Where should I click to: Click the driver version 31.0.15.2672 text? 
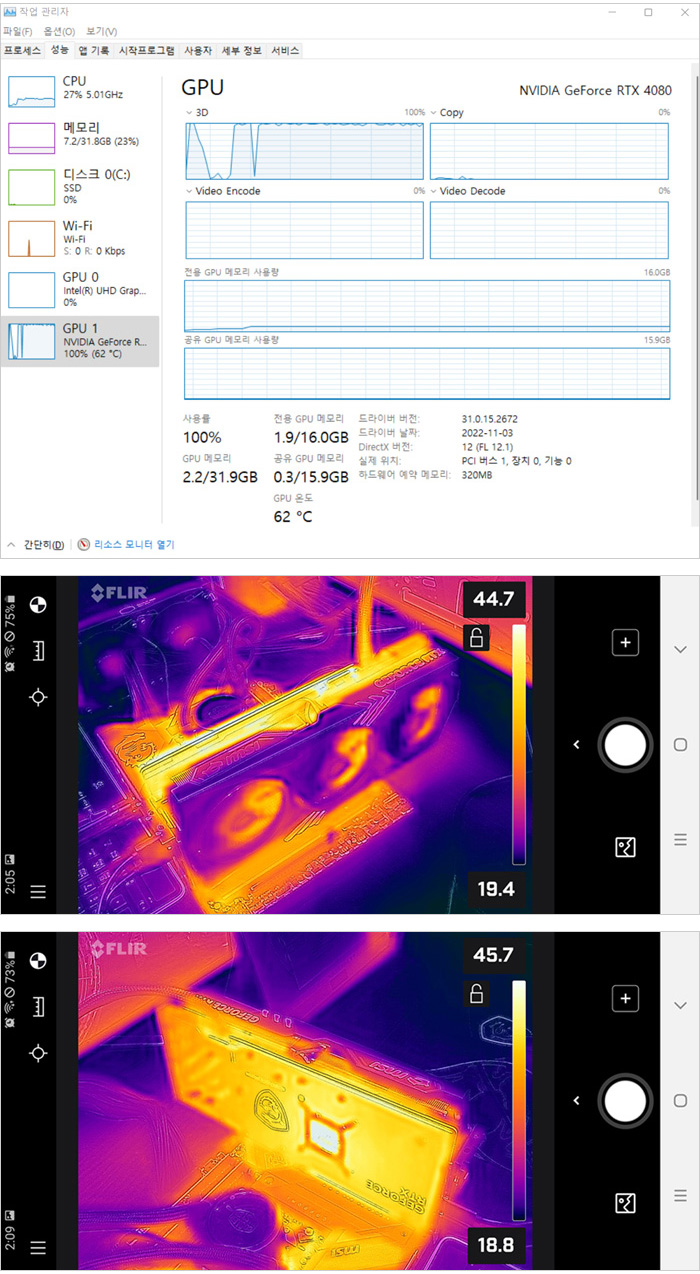tap(490, 418)
